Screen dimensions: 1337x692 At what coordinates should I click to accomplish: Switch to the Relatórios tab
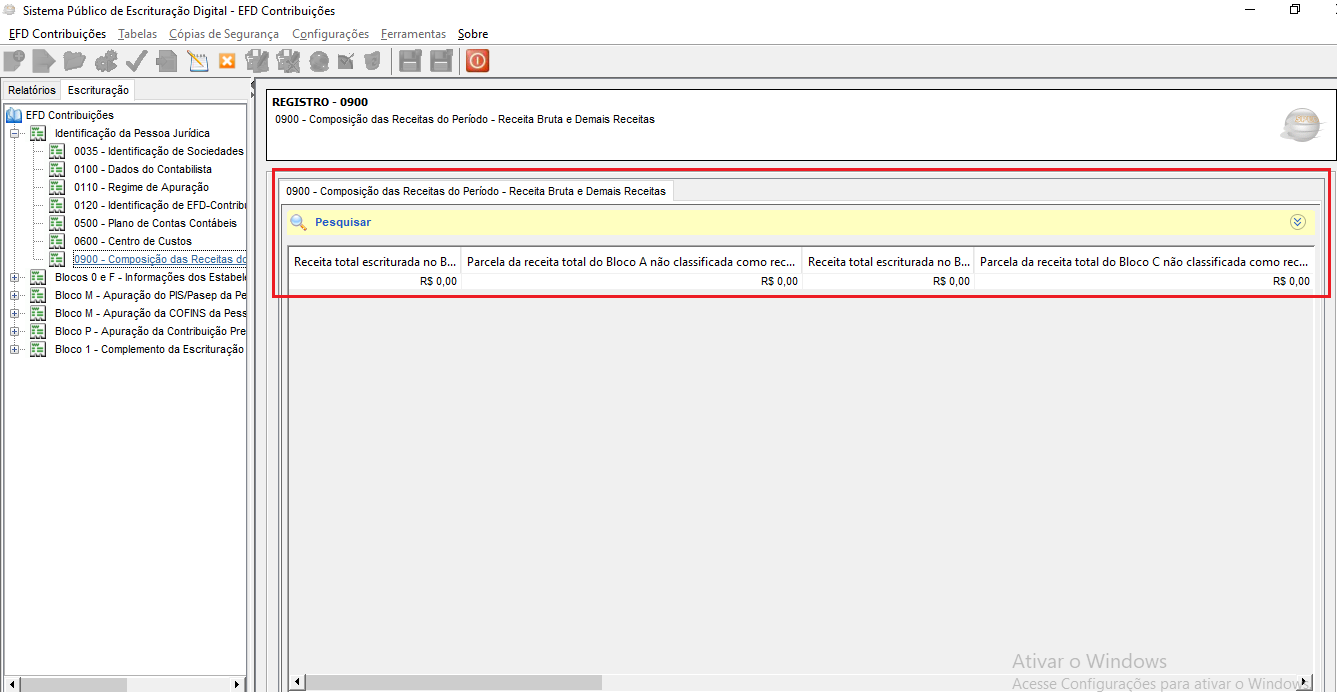[x=32, y=90]
